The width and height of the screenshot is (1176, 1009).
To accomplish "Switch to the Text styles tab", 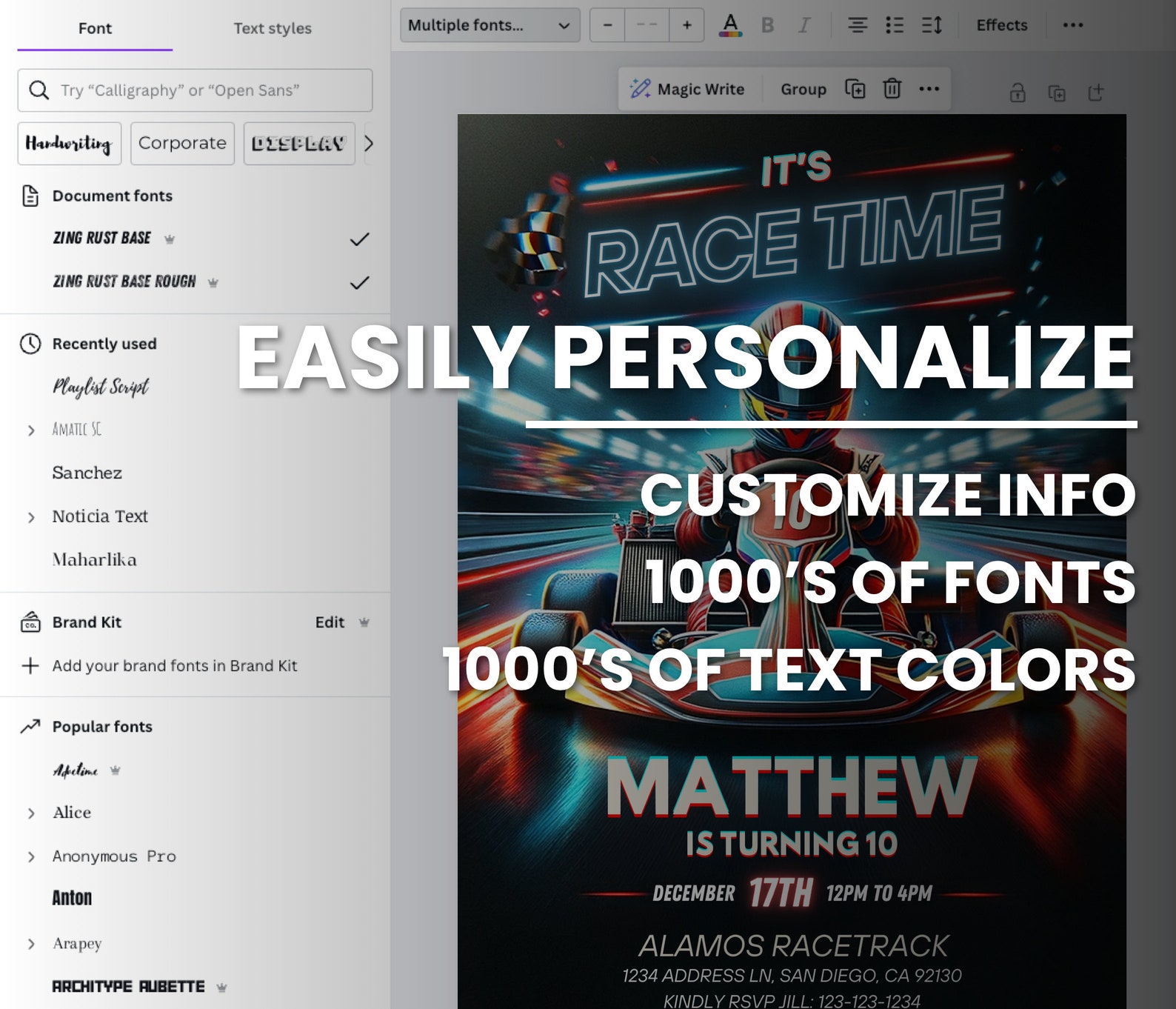I will coord(273,28).
